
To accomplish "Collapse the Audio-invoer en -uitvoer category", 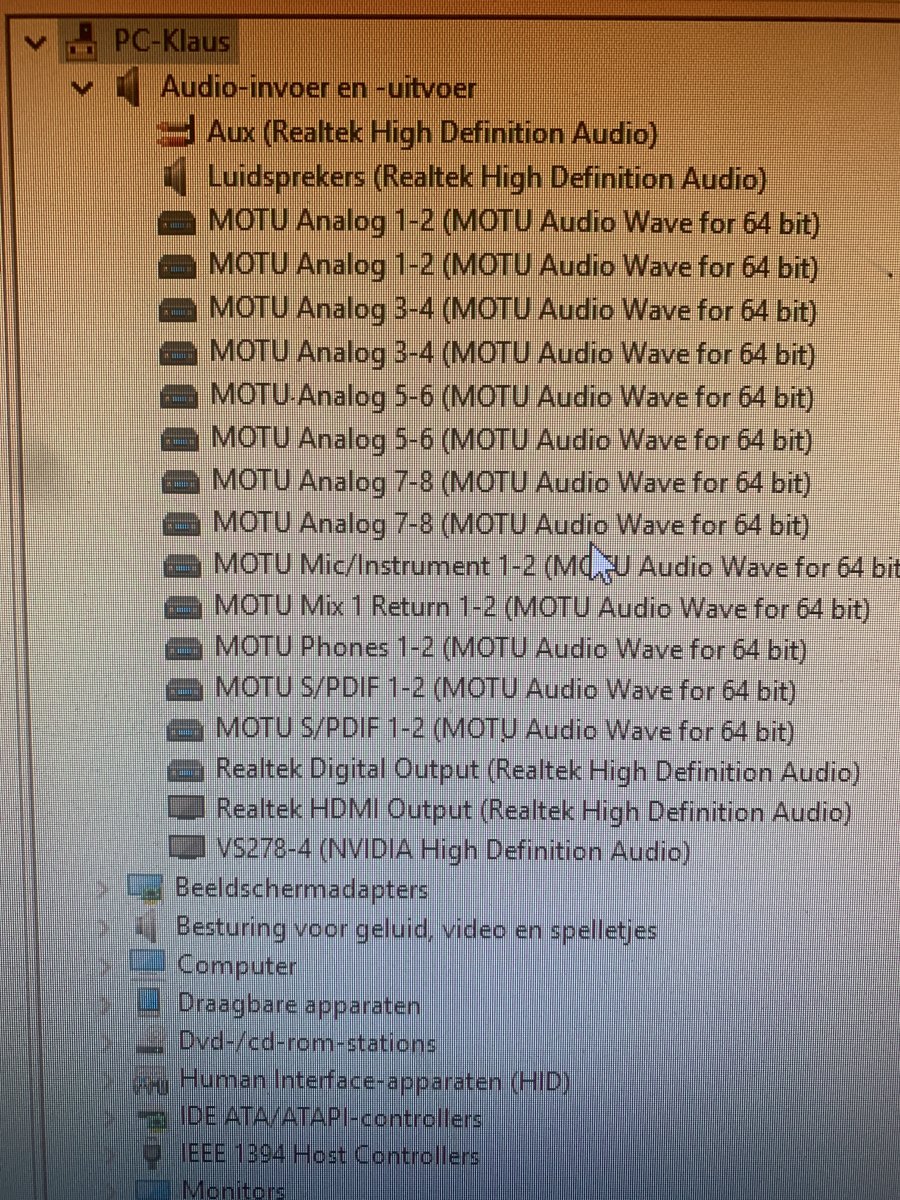I will pos(83,89).
